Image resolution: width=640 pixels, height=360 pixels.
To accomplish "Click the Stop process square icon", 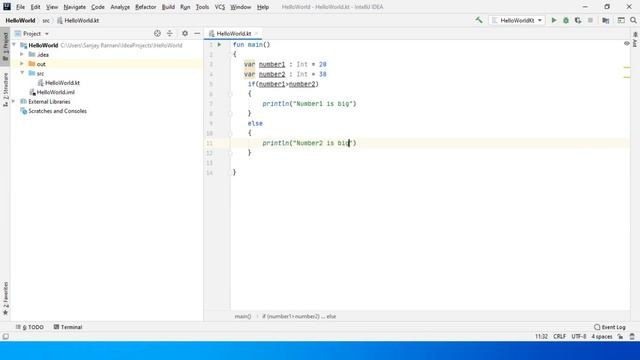I will pyautogui.click(x=590, y=20).
